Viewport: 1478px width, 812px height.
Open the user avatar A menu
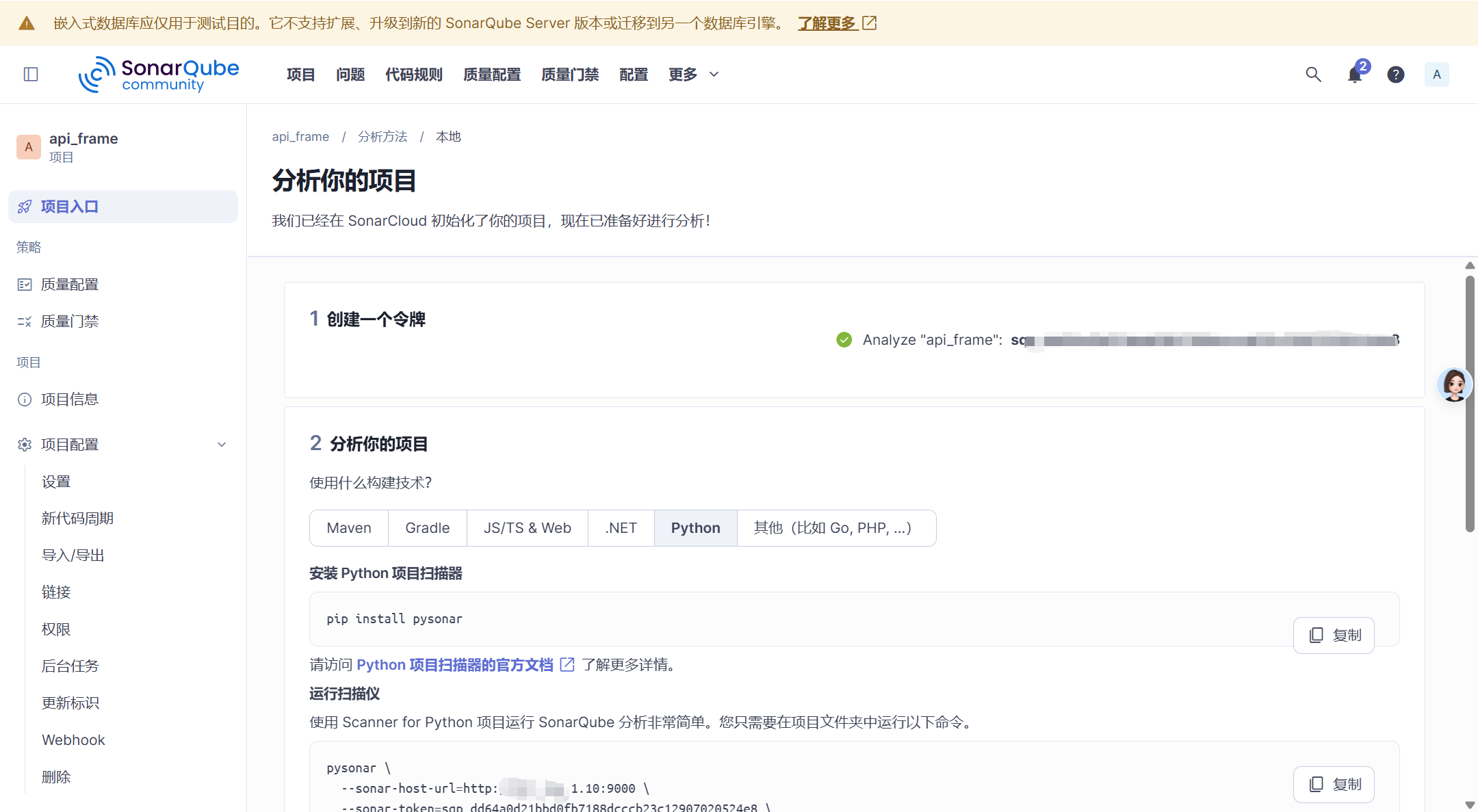click(1436, 75)
